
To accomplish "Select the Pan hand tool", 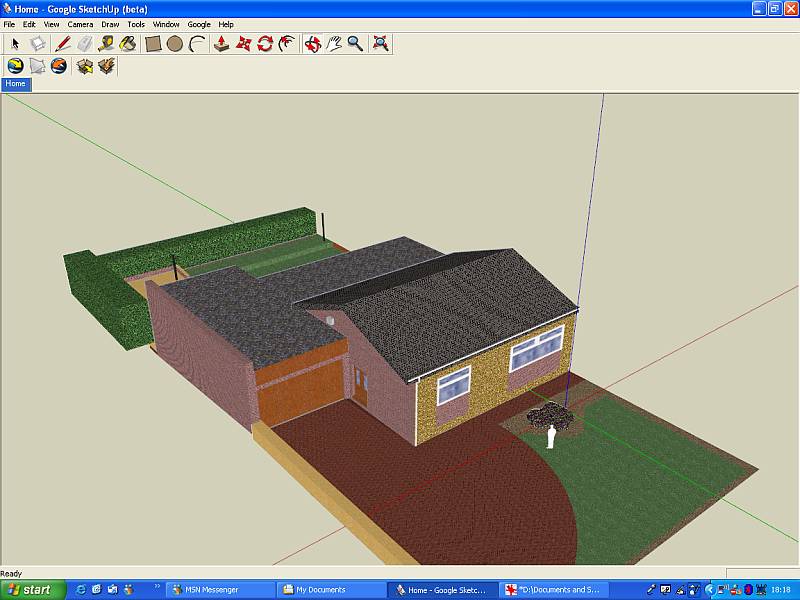I will coord(334,44).
